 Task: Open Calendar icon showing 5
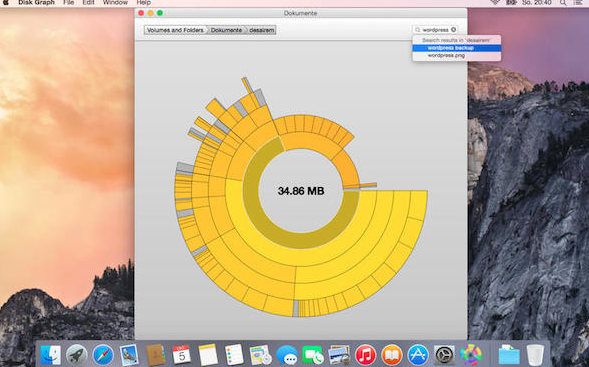(x=181, y=354)
